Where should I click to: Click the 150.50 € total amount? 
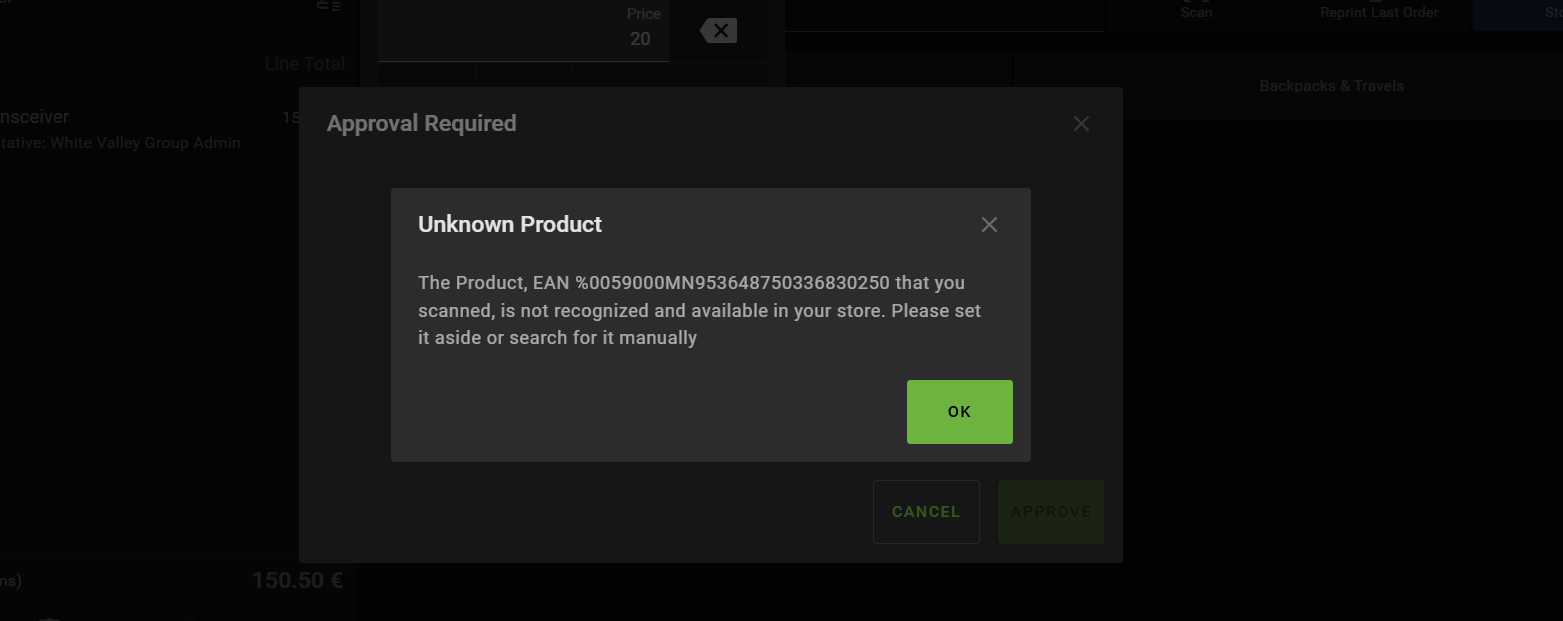point(297,581)
